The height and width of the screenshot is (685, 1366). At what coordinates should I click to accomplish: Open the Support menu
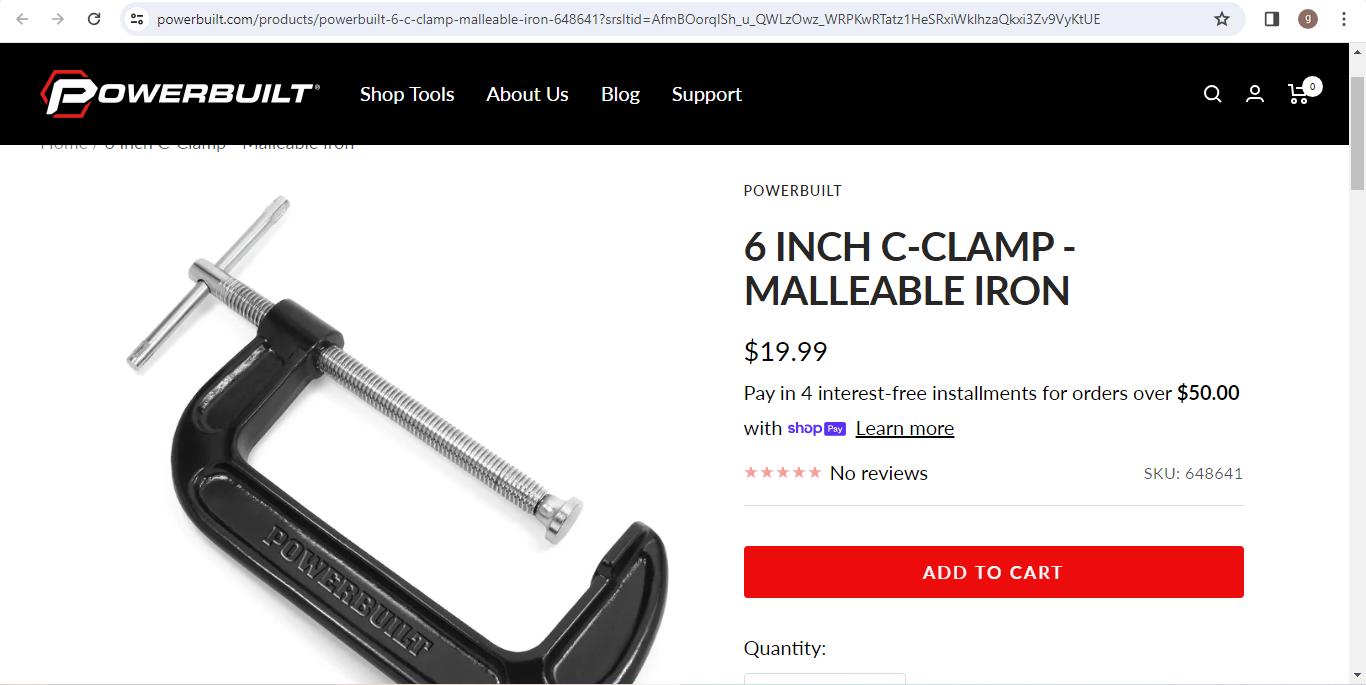point(707,94)
